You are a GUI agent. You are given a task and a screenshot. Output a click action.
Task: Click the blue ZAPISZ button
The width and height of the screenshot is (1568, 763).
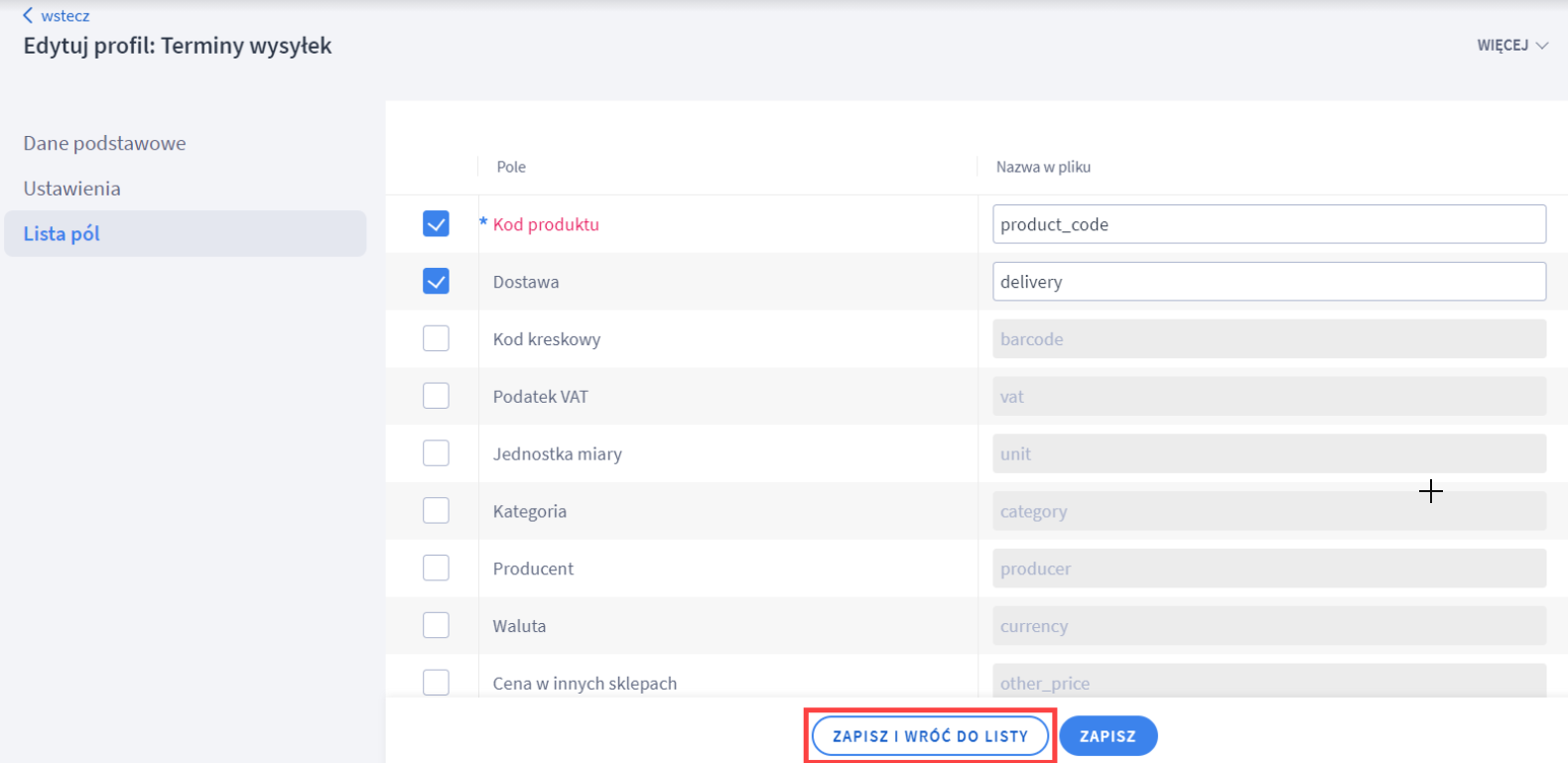pyautogui.click(x=1108, y=736)
